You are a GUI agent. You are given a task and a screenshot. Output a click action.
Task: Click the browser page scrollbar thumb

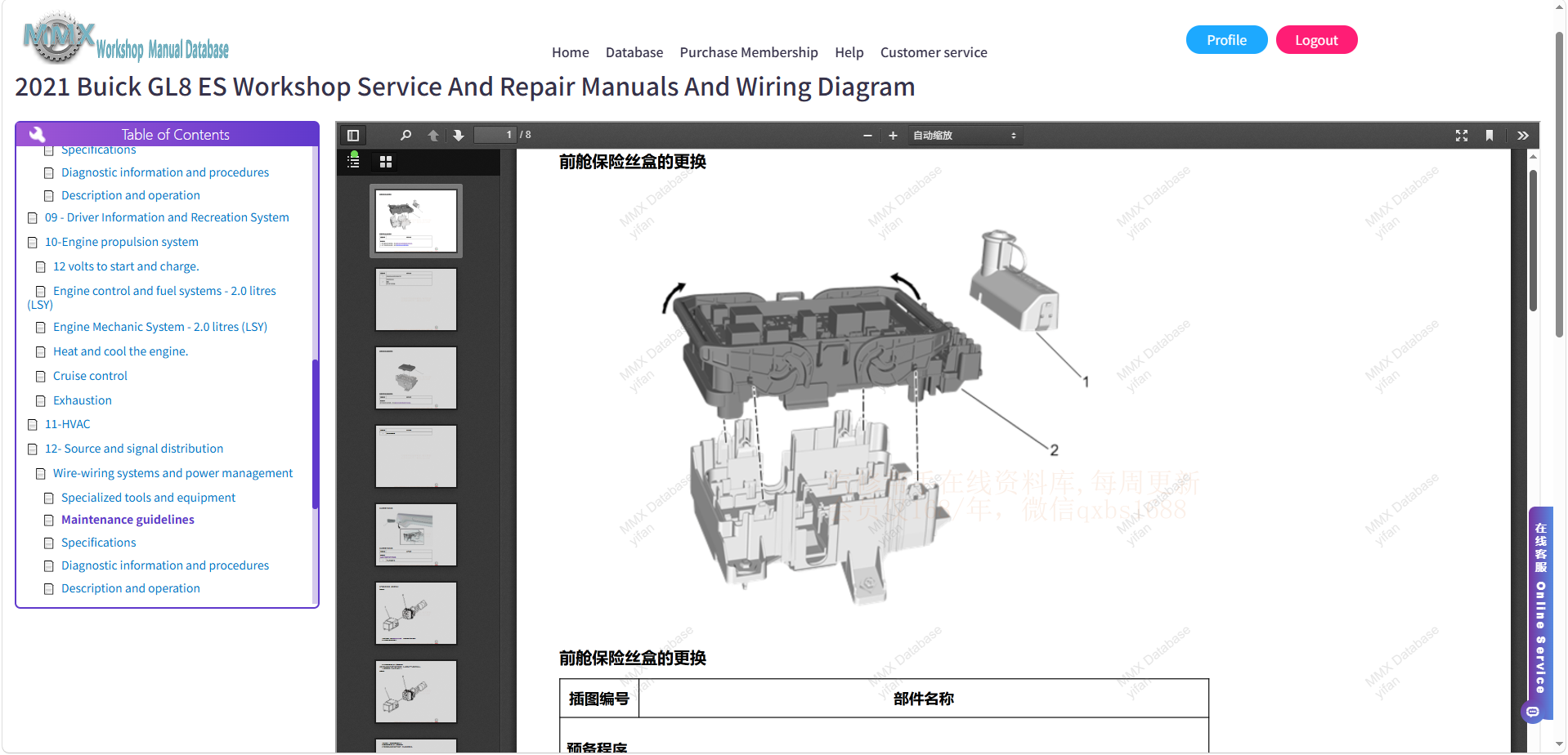(x=1559, y=184)
